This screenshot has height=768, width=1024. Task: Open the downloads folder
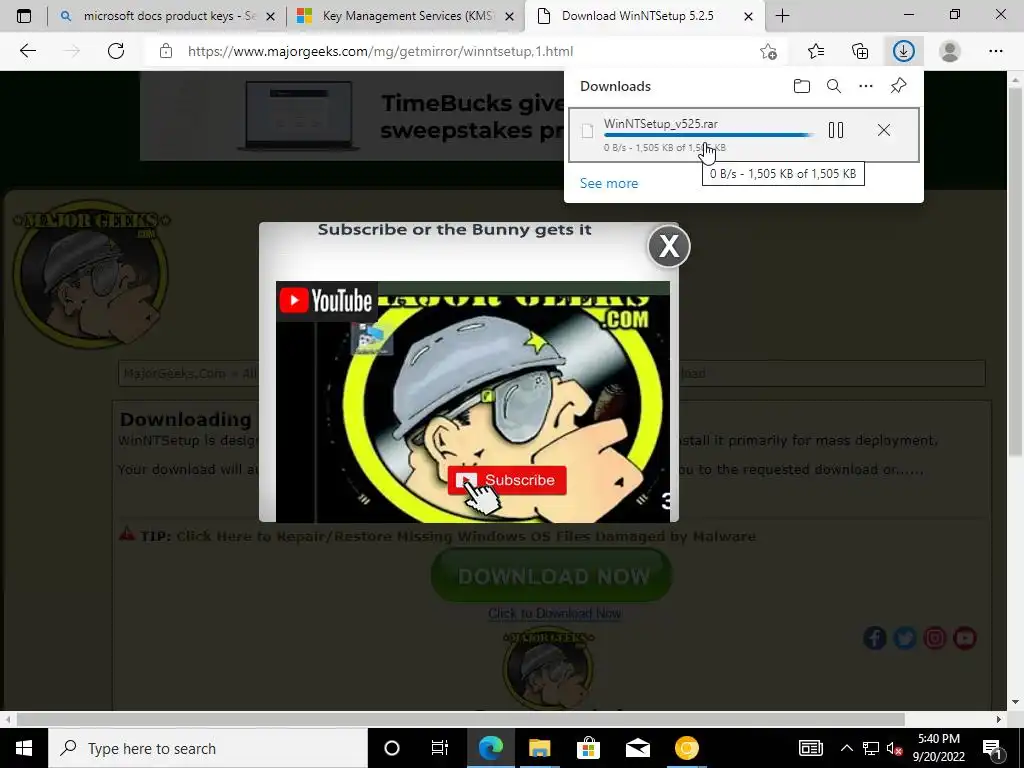[801, 86]
